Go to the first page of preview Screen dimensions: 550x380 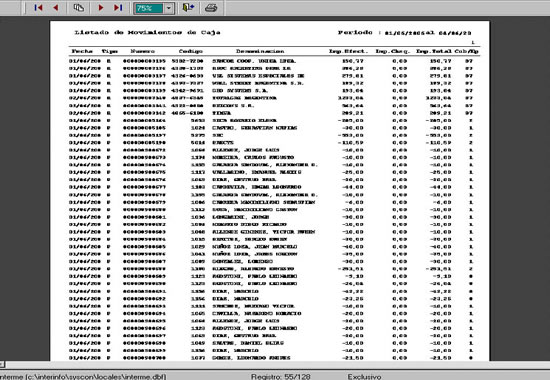click(x=38, y=7)
